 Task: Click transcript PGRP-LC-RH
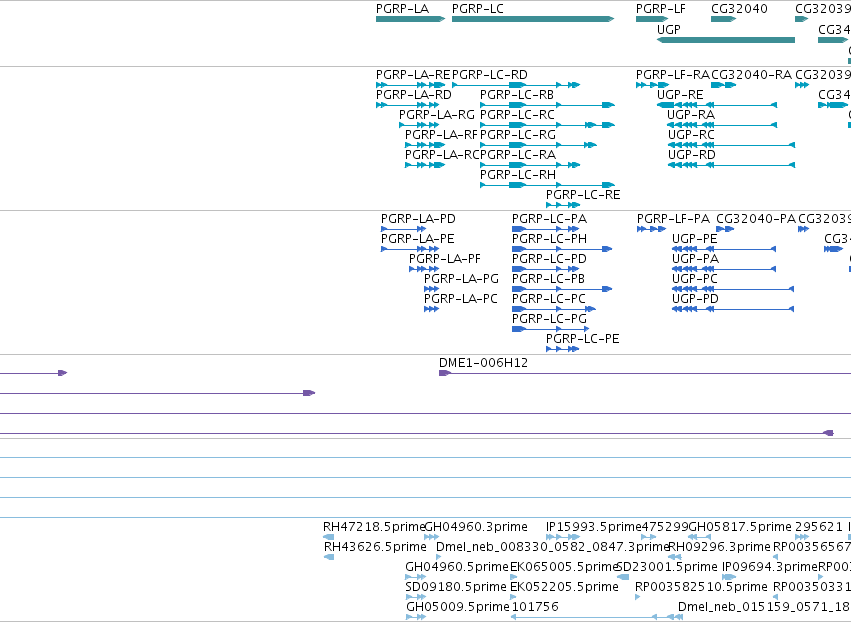tap(547, 185)
